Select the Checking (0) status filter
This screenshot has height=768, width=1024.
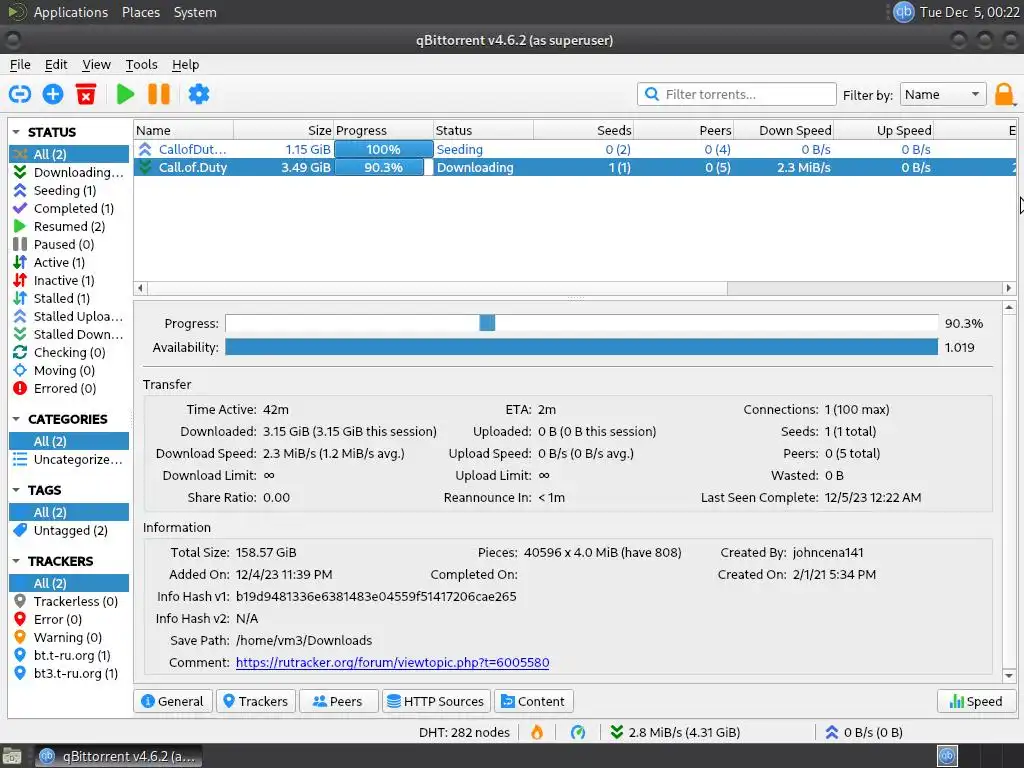coord(69,352)
